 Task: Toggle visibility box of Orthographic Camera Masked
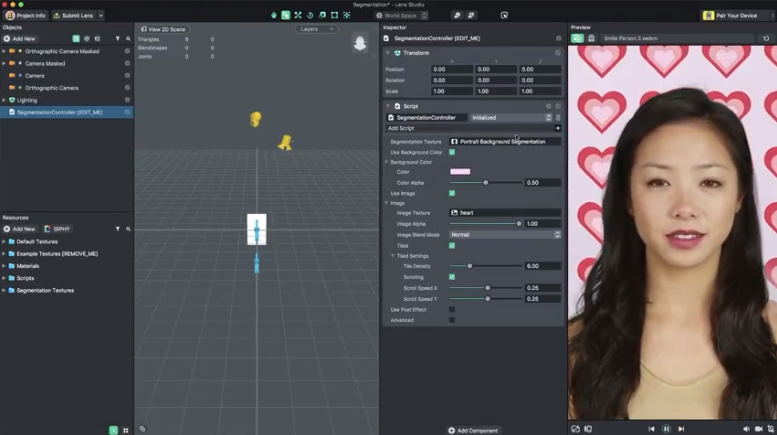coord(127,51)
